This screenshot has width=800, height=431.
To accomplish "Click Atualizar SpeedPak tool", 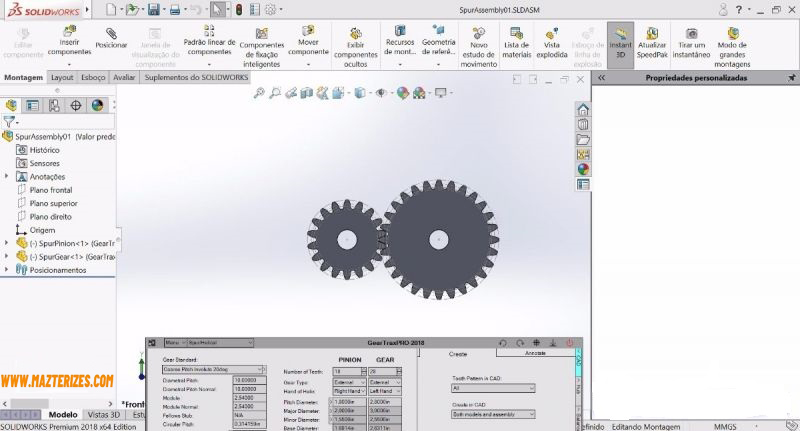I will point(652,43).
